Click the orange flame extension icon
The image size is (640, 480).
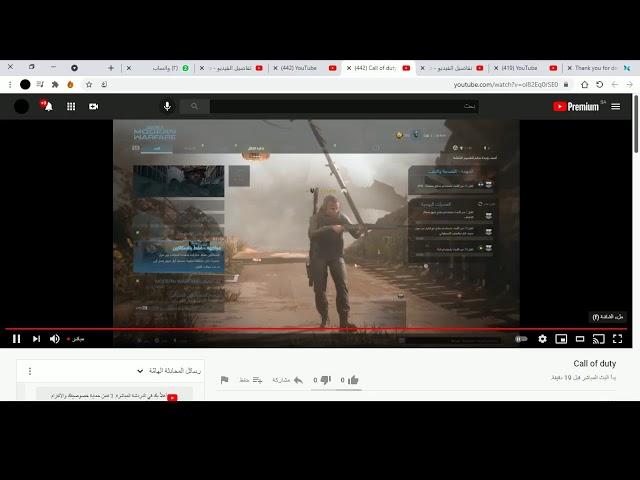[70, 84]
